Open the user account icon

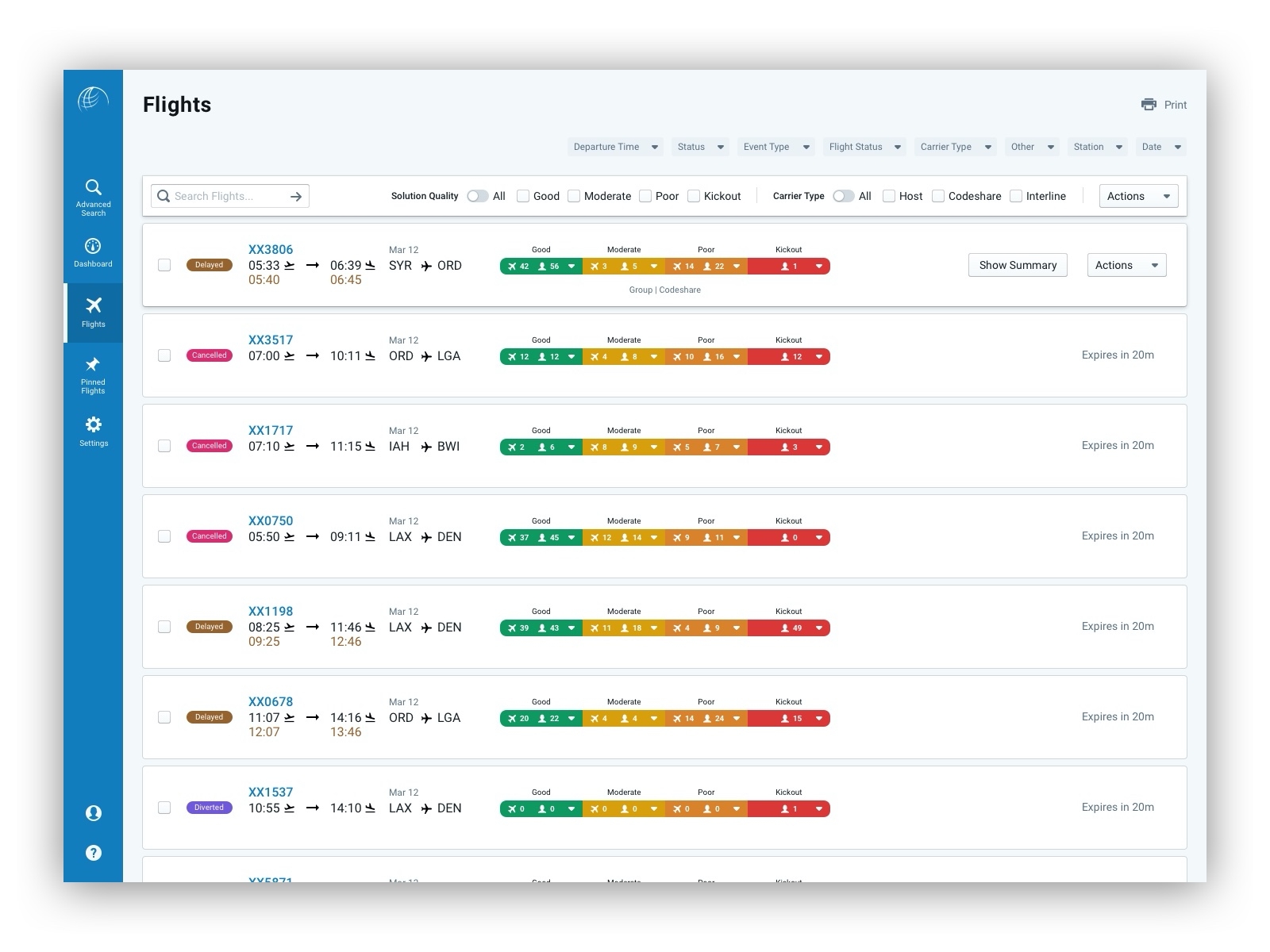[x=93, y=812]
